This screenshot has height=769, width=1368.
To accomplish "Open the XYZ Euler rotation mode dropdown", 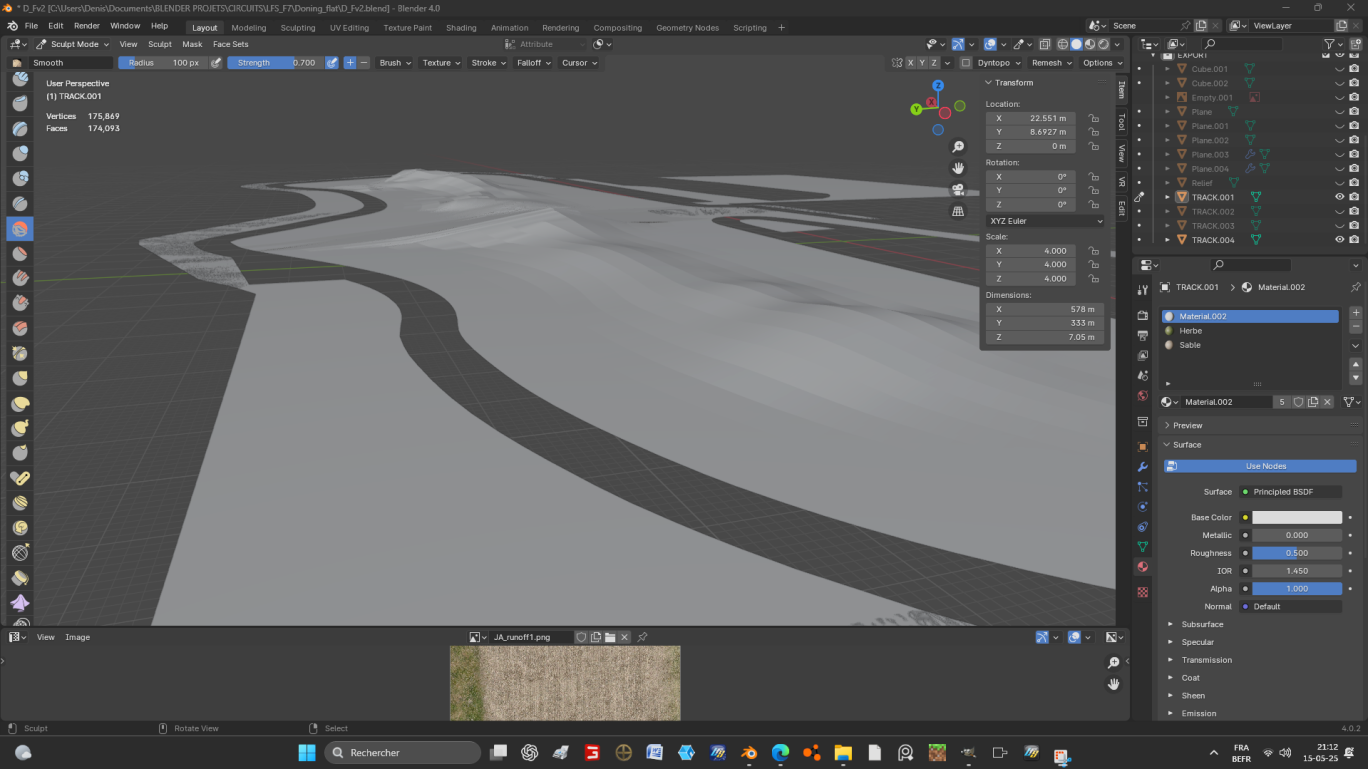I will (x=1045, y=221).
